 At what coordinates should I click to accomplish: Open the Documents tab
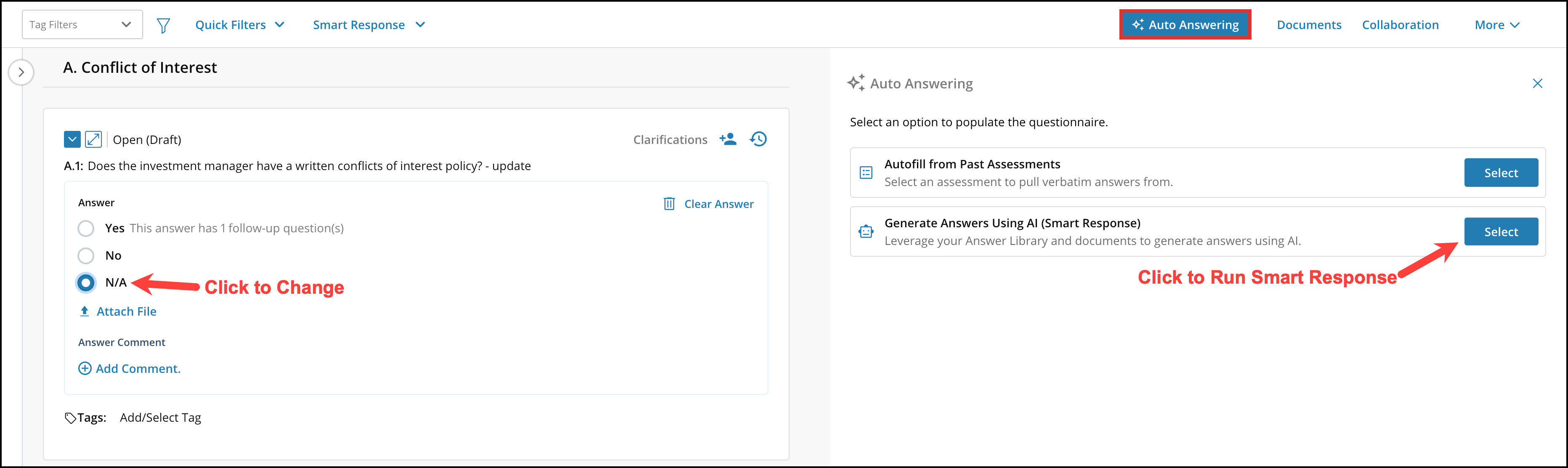tap(1309, 25)
